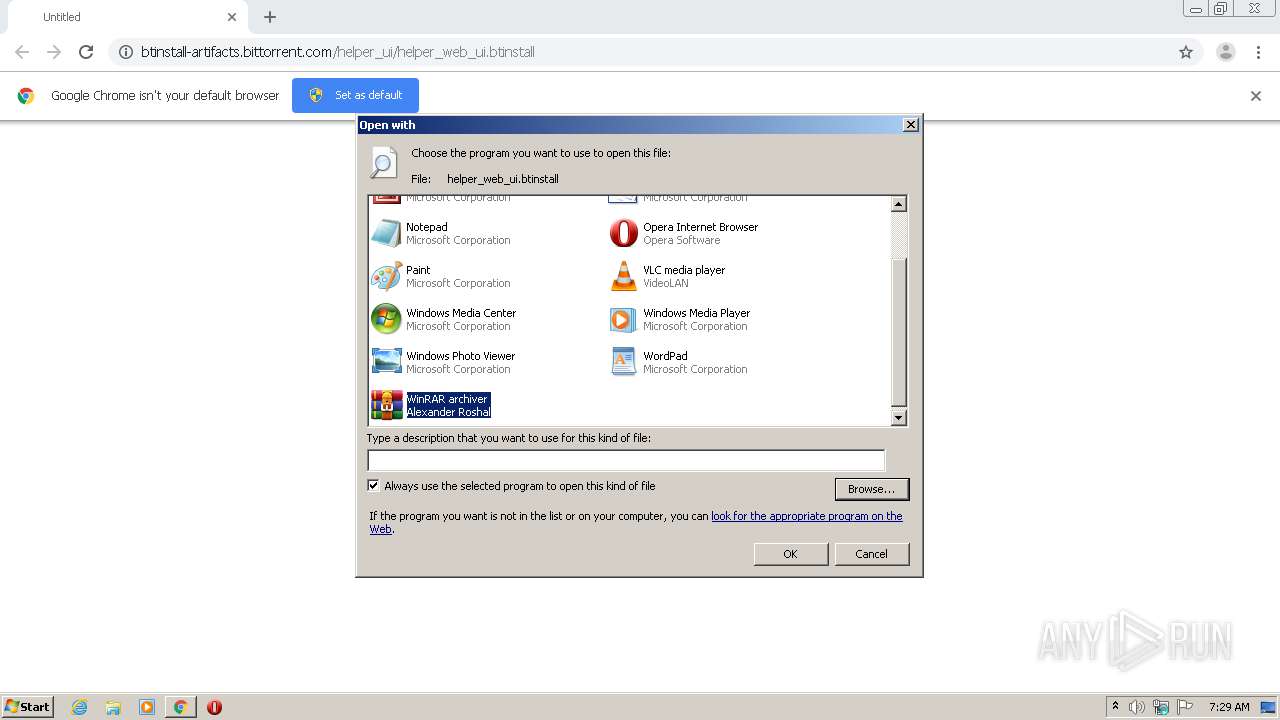Click the WordPad program name text

pos(665,356)
